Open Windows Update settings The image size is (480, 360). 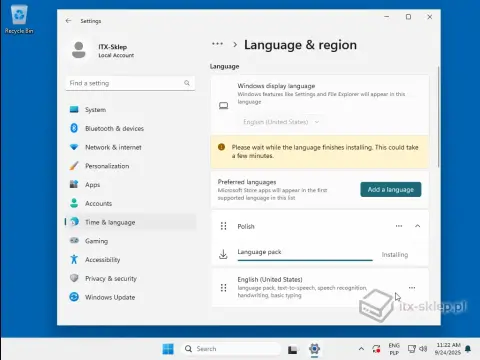[x=130, y=297]
